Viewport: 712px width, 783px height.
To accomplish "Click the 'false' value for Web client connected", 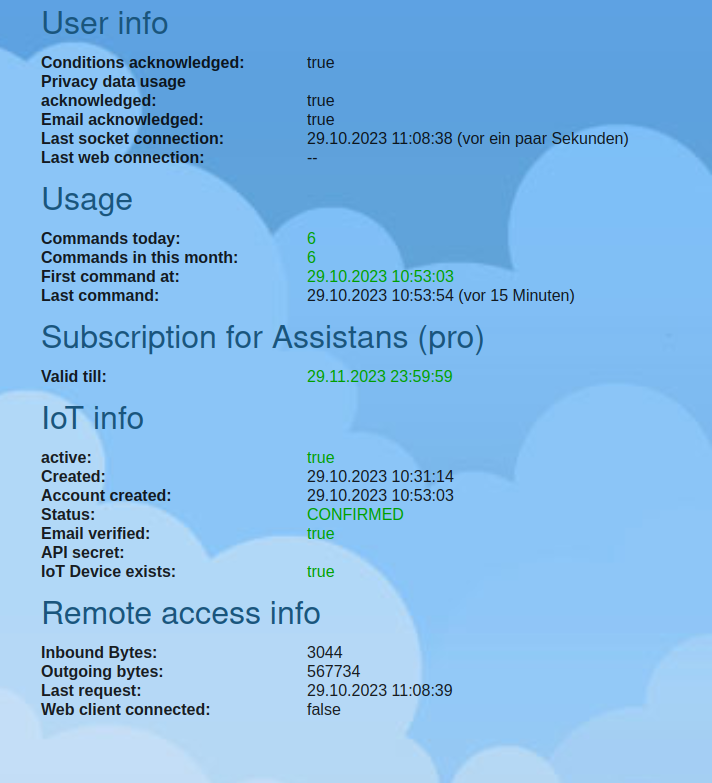I will 324,710.
